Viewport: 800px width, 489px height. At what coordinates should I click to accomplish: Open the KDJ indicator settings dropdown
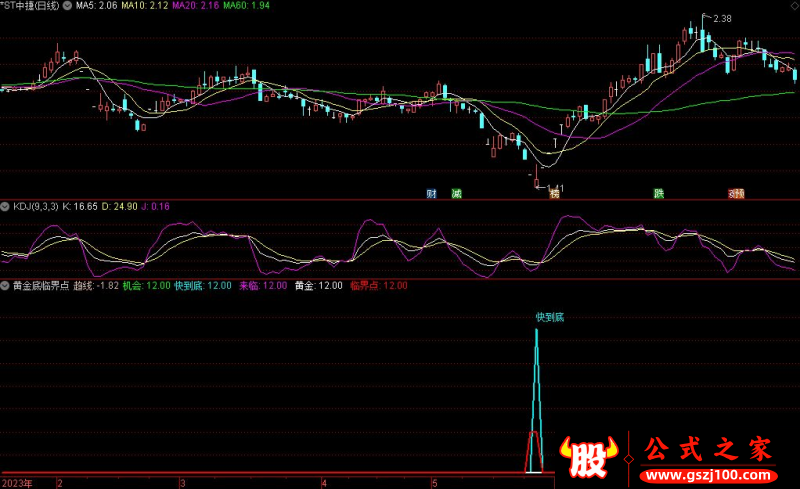point(5,207)
